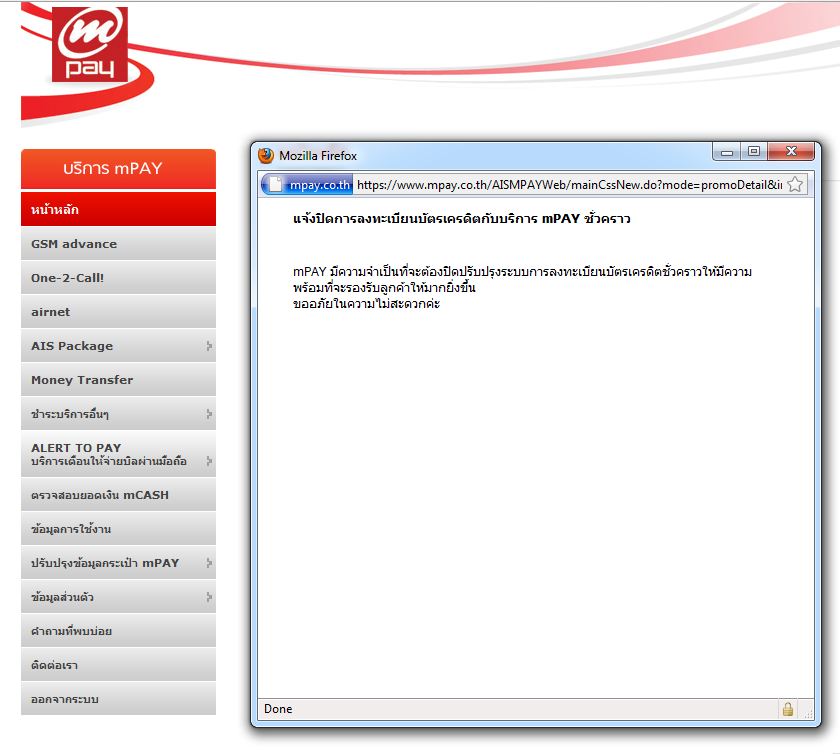This screenshot has height=754, width=840.
Task: Expand ข้อมูลส่วนตัว submenu arrow
Action: point(209,597)
